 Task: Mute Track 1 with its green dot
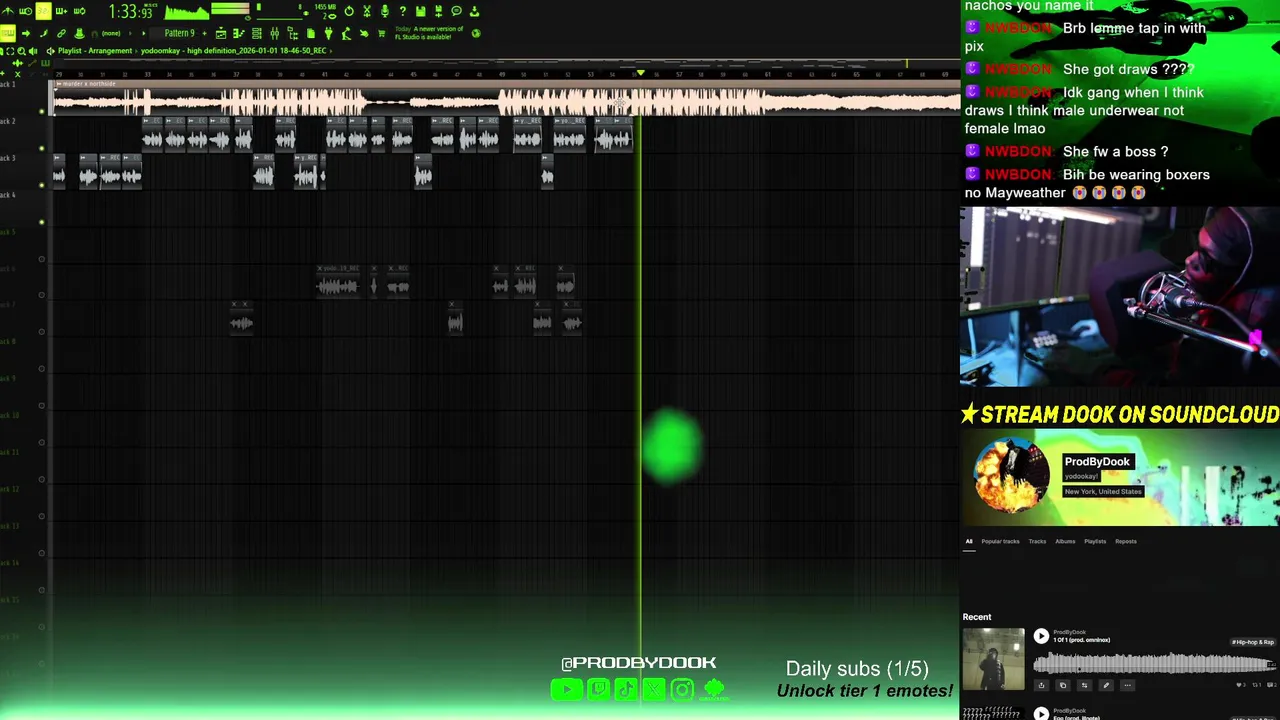41,111
